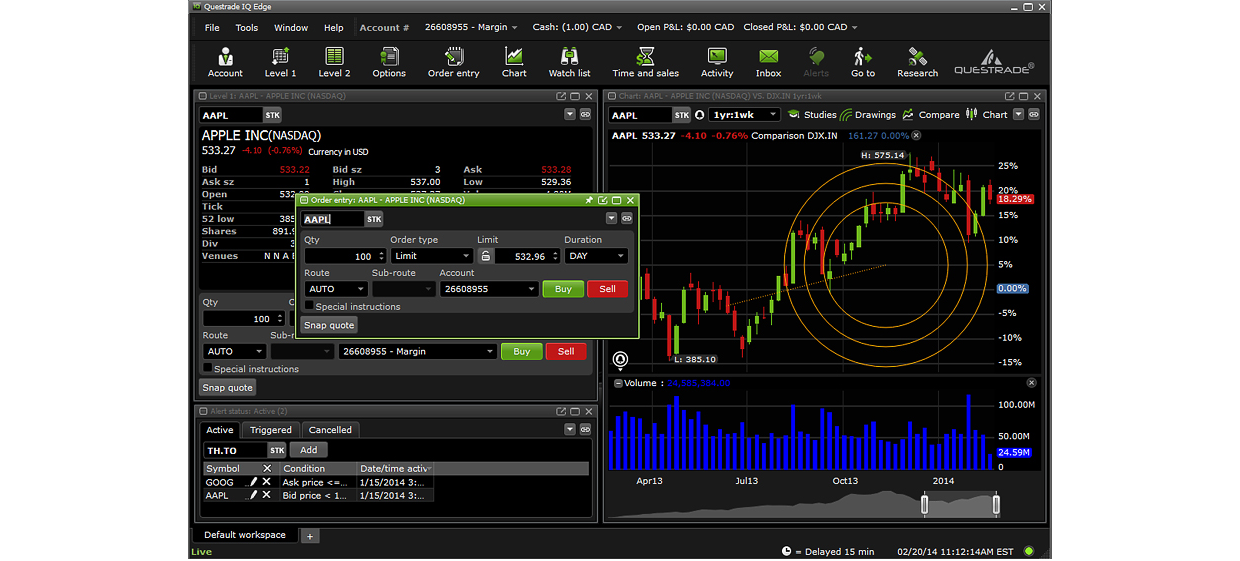
Task: Enable Special instructions in Order entry popup
Action: coord(310,306)
